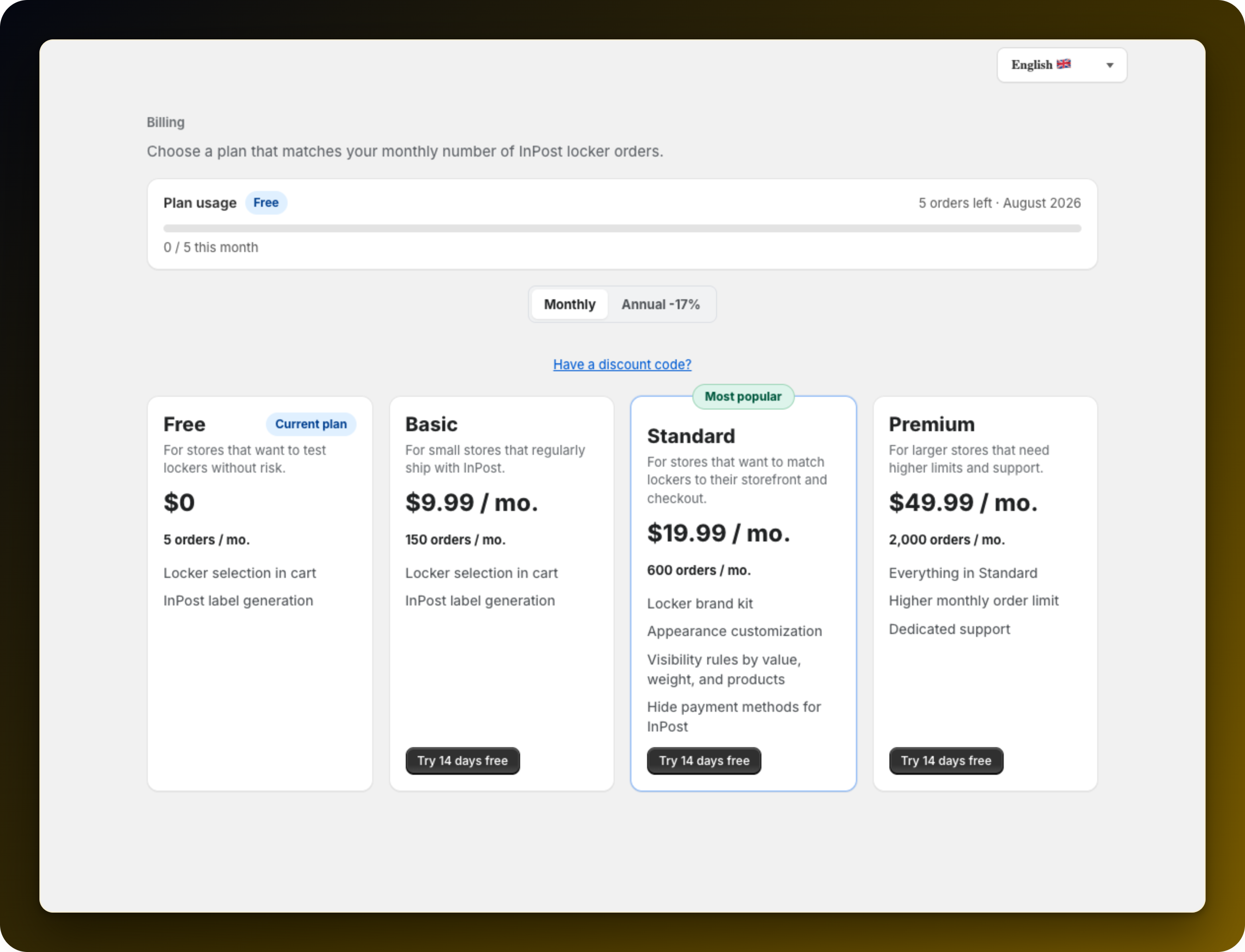Click 'Locker brand kit' feature
This screenshot has width=1245, height=952.
(700, 603)
